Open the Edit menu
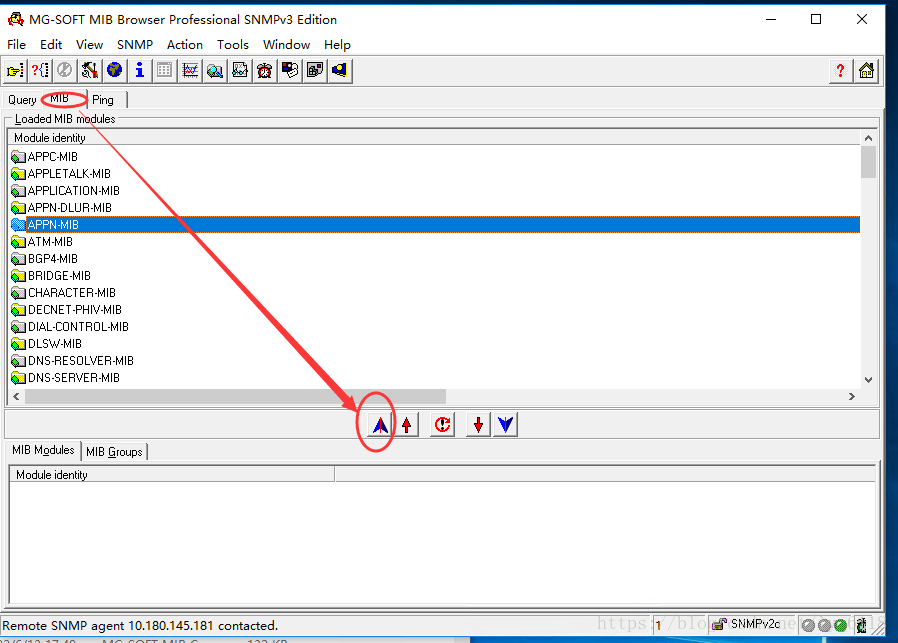 pyautogui.click(x=51, y=45)
